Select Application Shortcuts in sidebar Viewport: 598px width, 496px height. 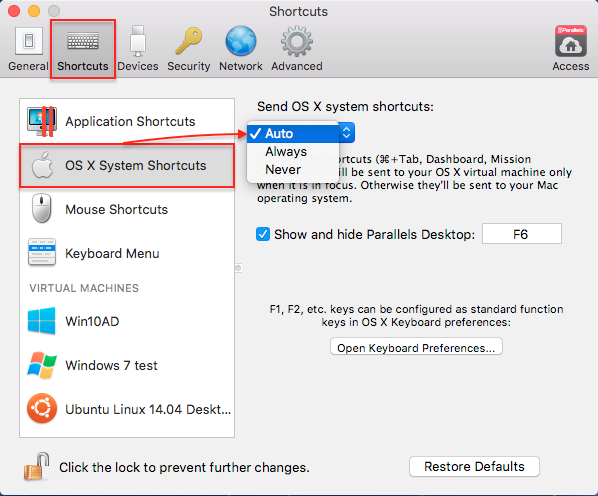tap(127, 121)
